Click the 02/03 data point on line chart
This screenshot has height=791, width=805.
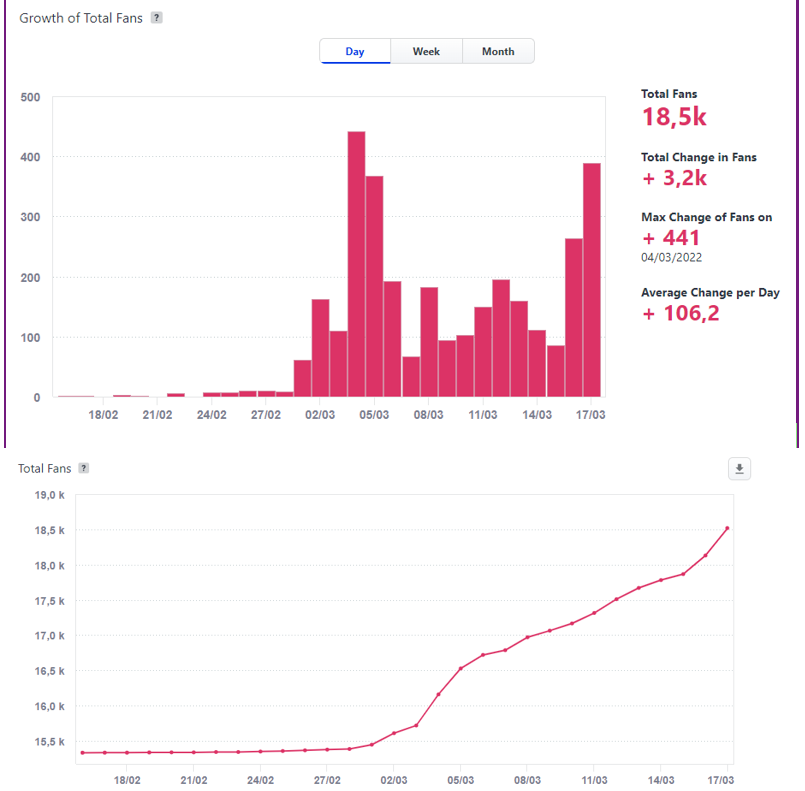pyautogui.click(x=394, y=733)
